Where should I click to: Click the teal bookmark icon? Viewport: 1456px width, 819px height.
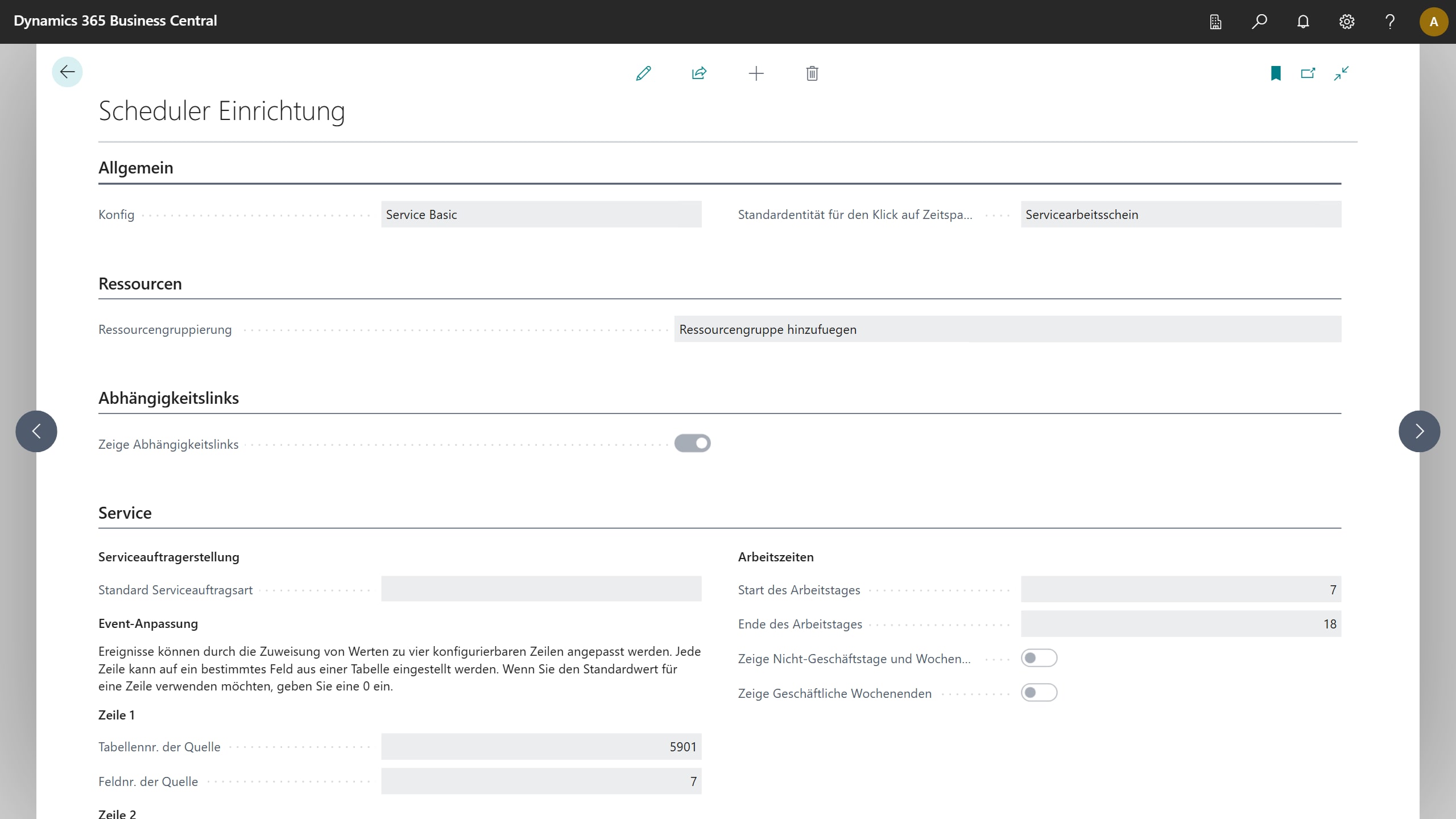(x=1276, y=73)
